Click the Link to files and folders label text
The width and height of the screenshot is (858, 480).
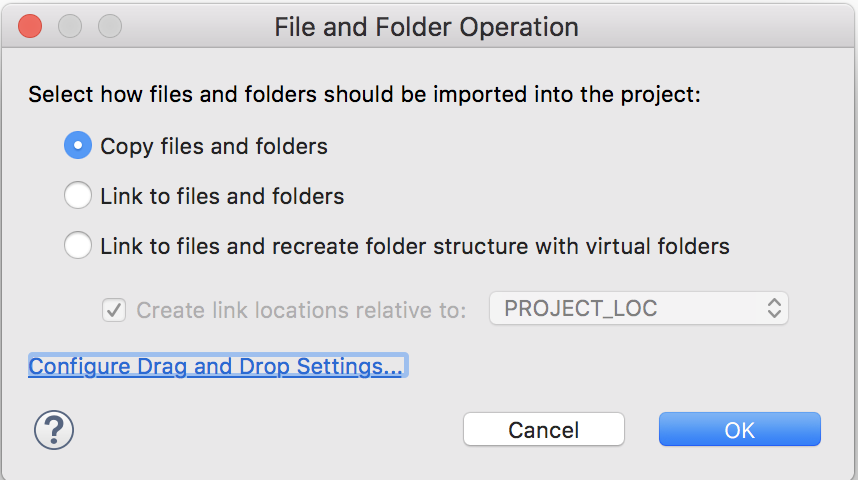(x=222, y=196)
